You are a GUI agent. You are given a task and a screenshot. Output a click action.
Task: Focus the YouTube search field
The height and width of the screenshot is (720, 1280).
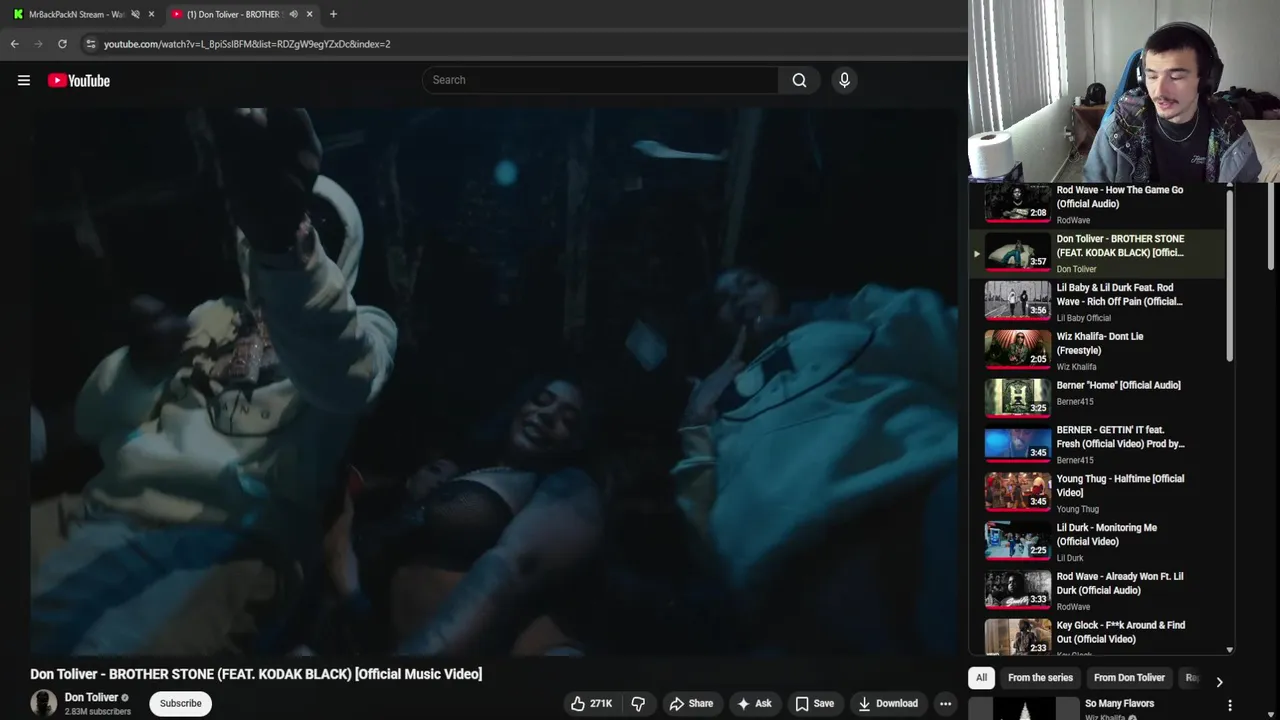[600, 80]
